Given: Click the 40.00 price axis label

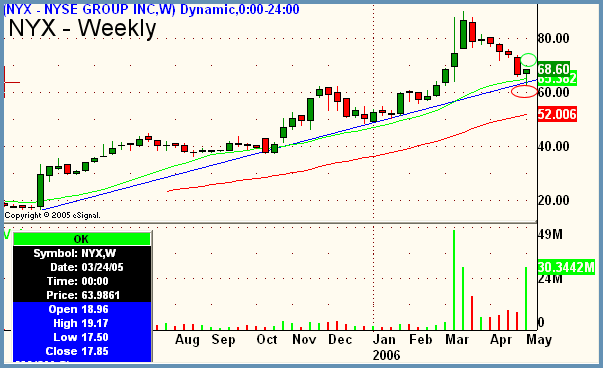Looking at the screenshot, I should pos(553,147).
